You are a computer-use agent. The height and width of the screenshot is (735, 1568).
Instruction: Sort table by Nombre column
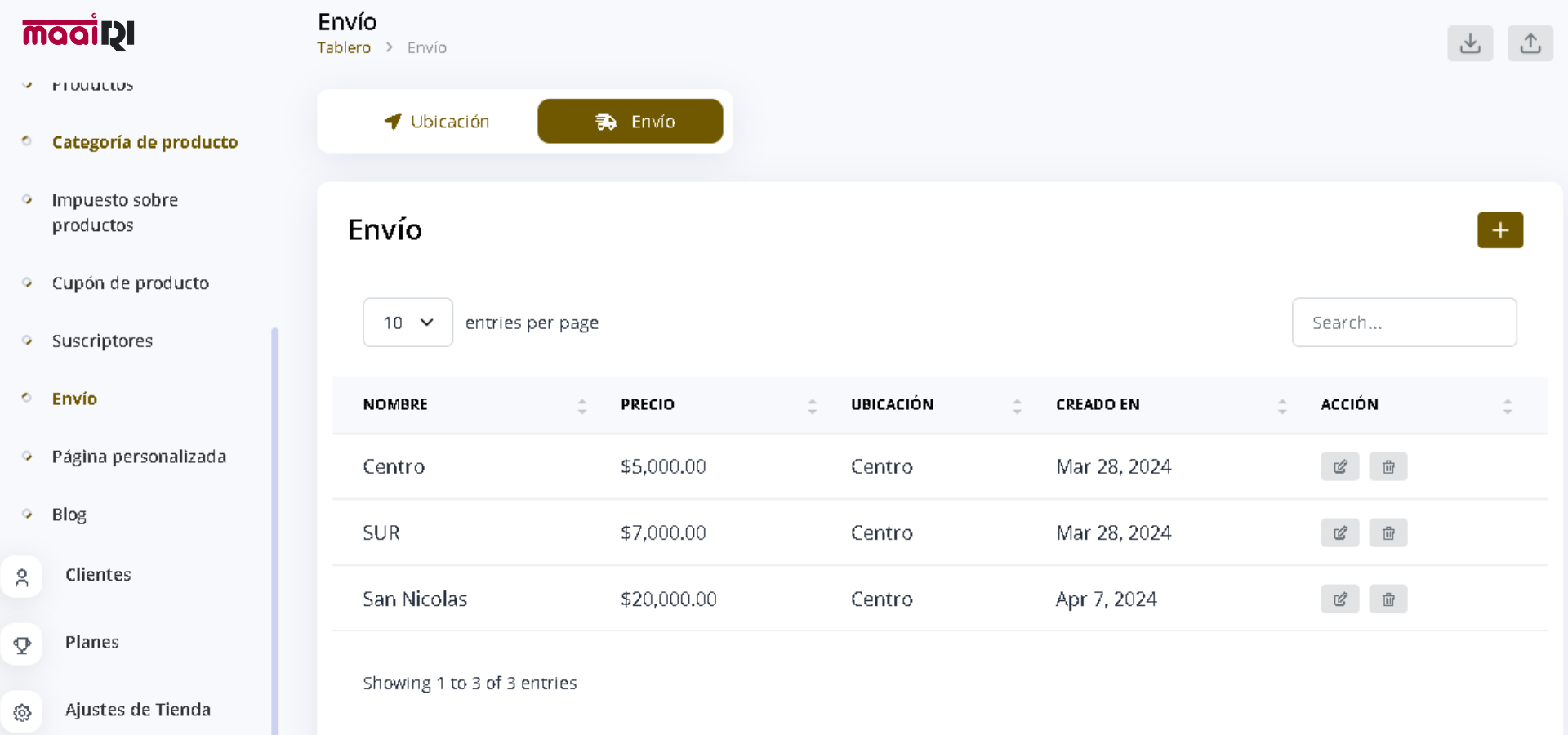pyautogui.click(x=582, y=406)
